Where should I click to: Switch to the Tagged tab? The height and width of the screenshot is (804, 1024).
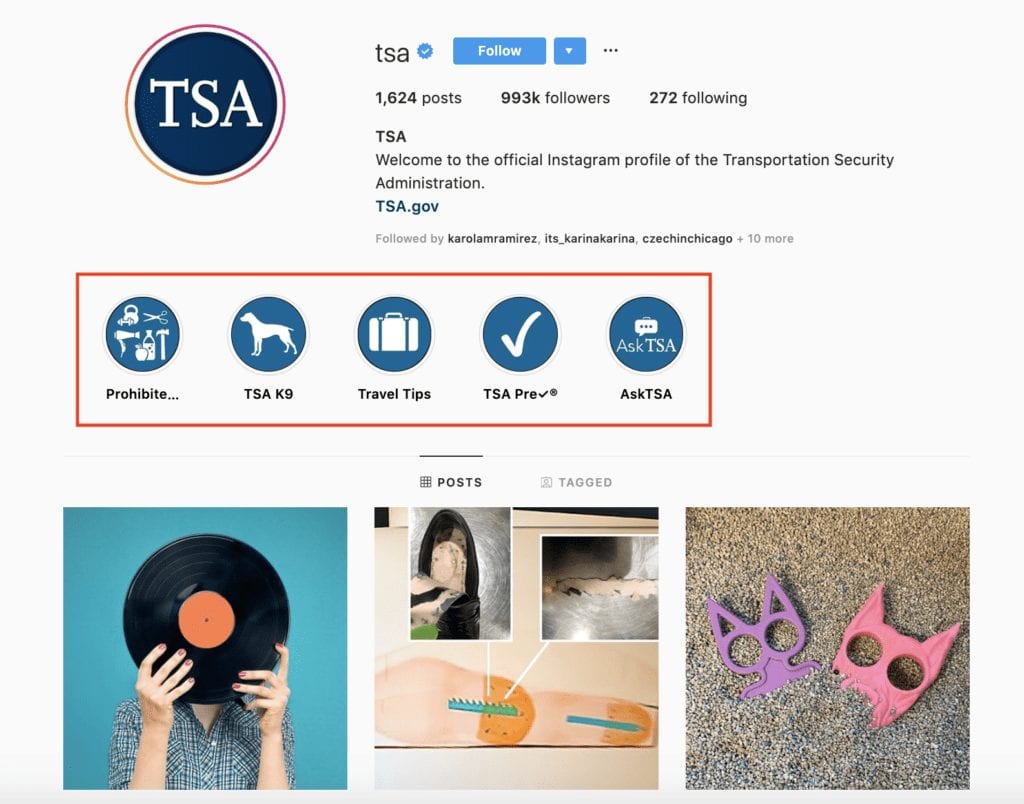[577, 482]
